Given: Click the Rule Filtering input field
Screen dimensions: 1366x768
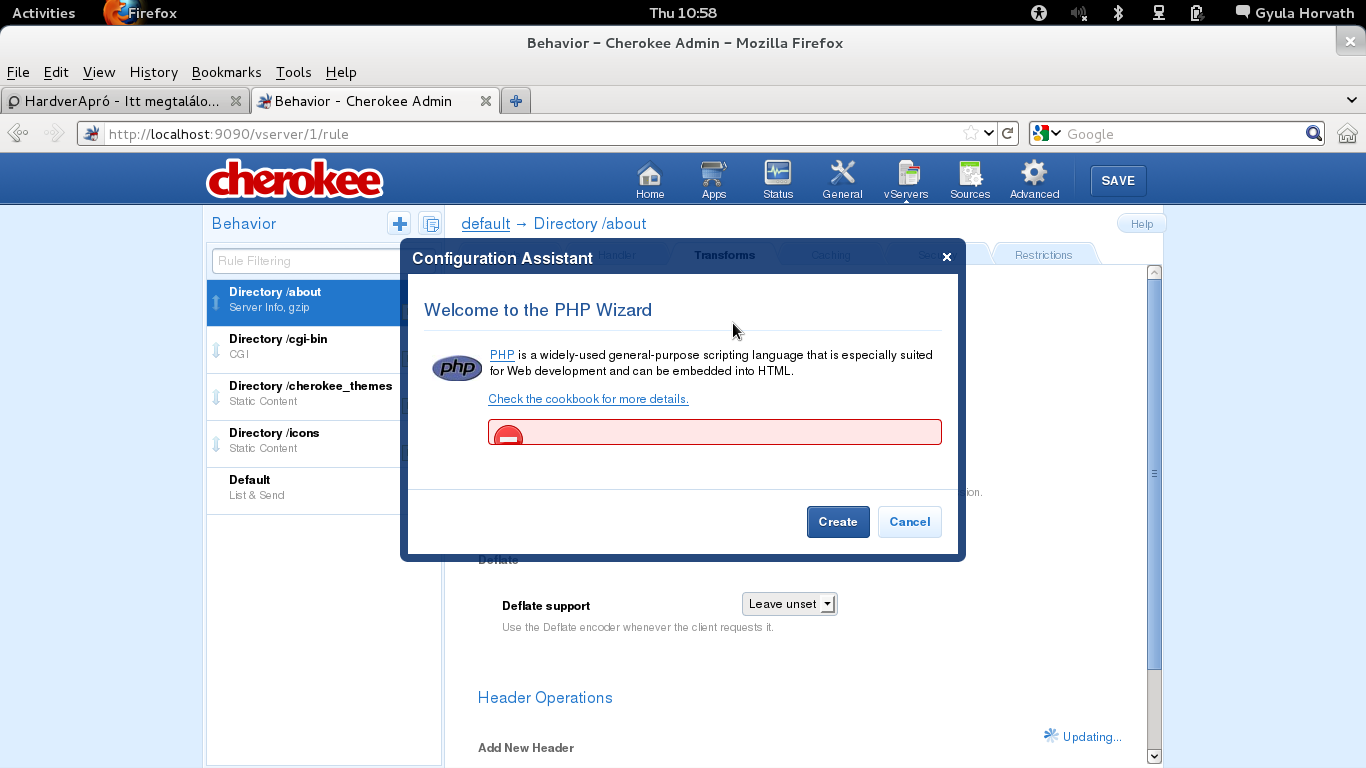Looking at the screenshot, I should tap(307, 261).
